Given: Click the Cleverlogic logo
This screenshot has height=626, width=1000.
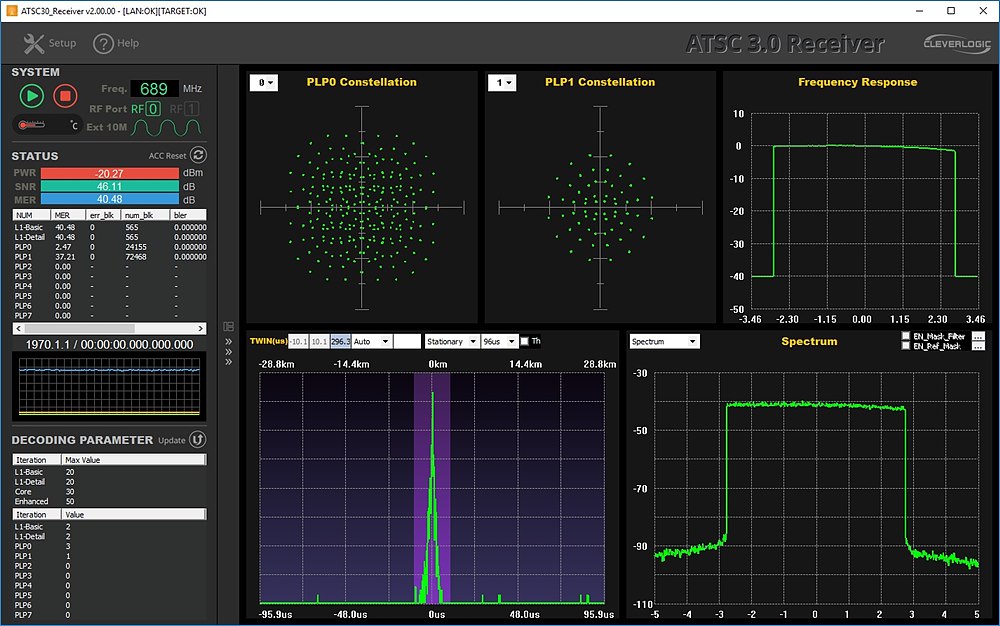Looking at the screenshot, I should point(957,43).
